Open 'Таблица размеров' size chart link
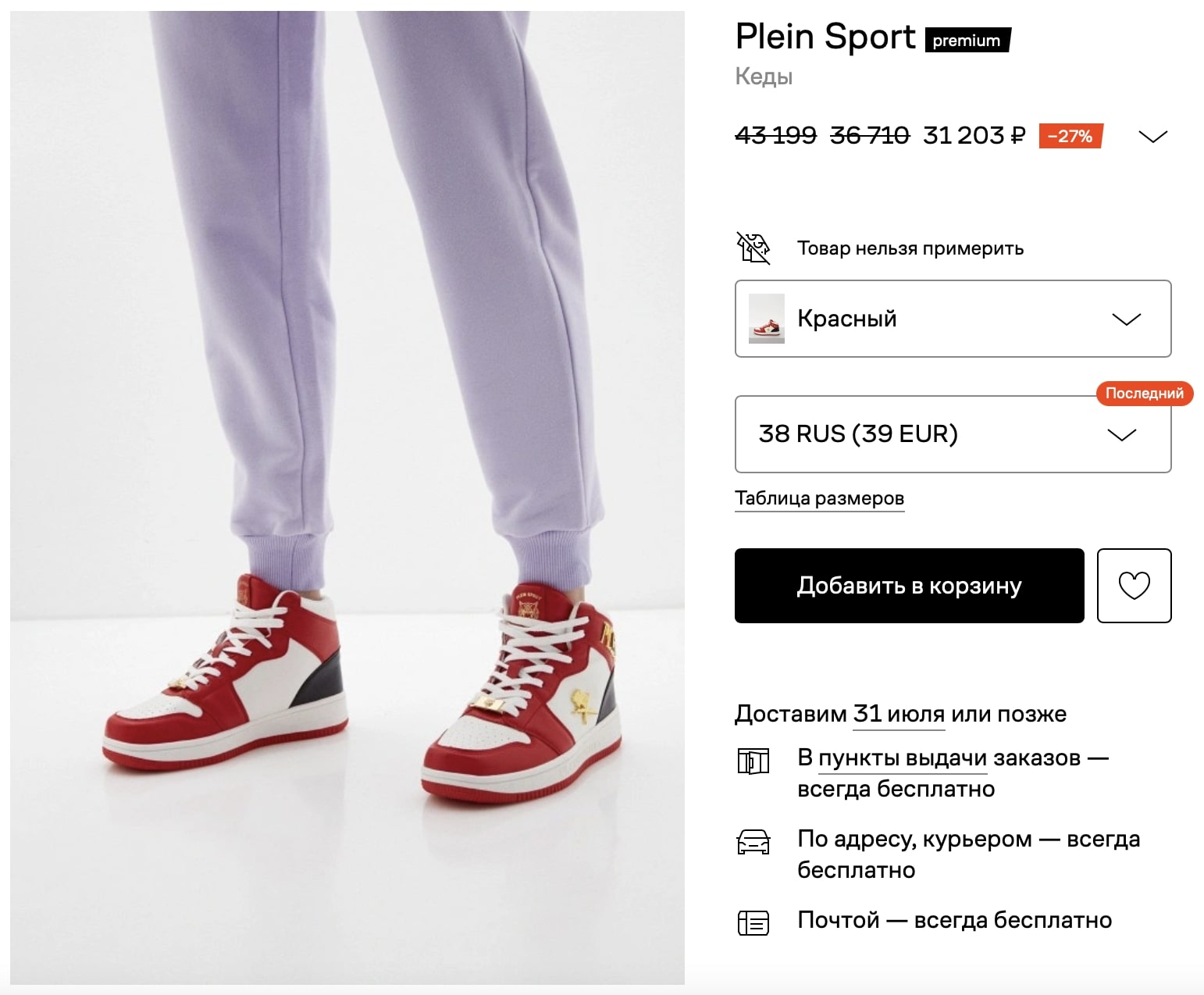 [819, 498]
